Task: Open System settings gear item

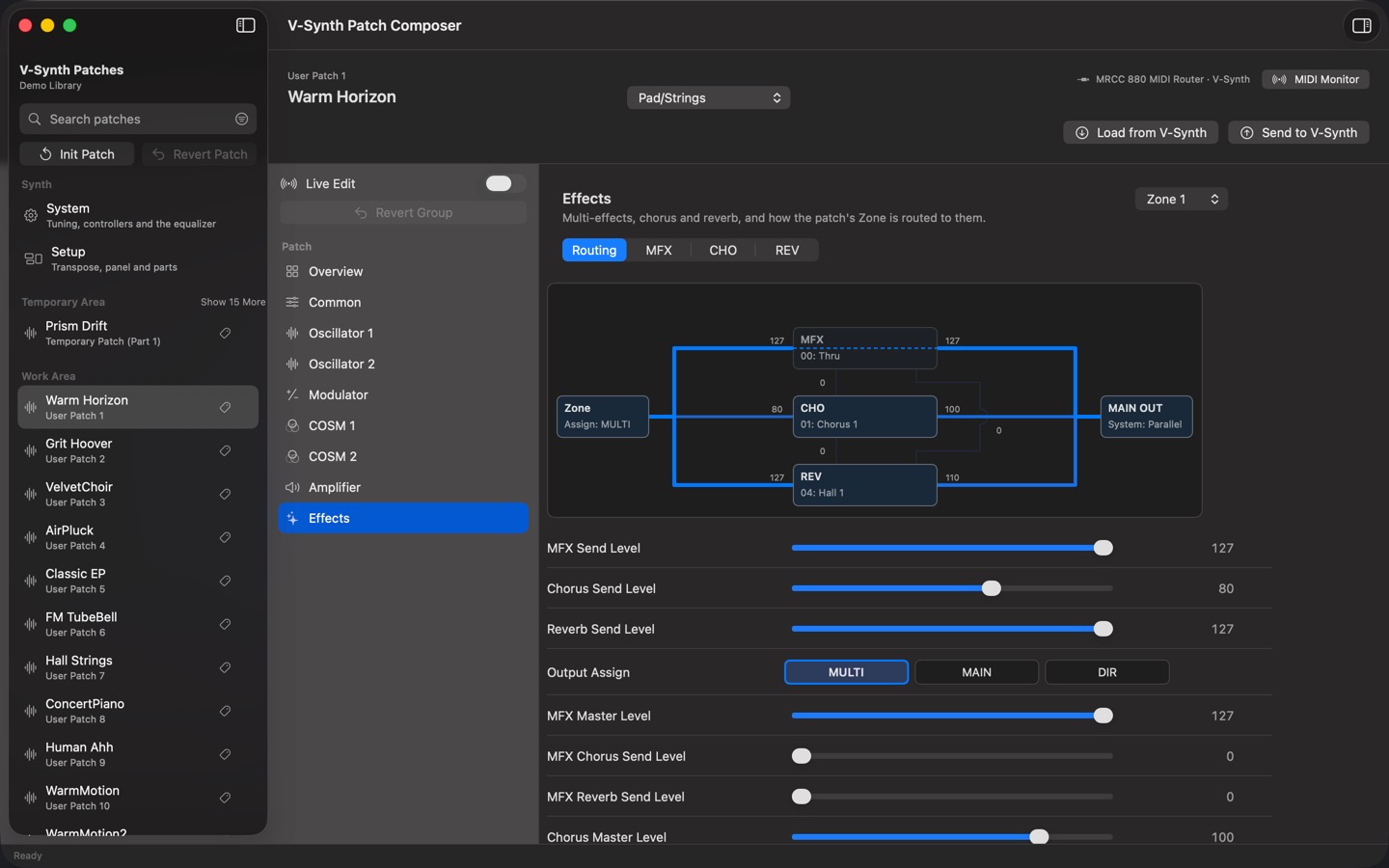Action: coord(138,215)
